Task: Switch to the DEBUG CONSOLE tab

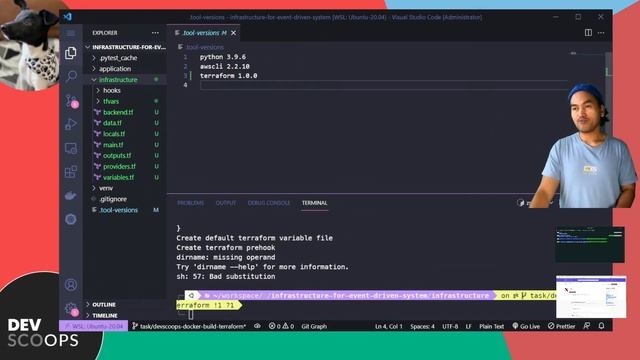Action: pyautogui.click(x=269, y=203)
